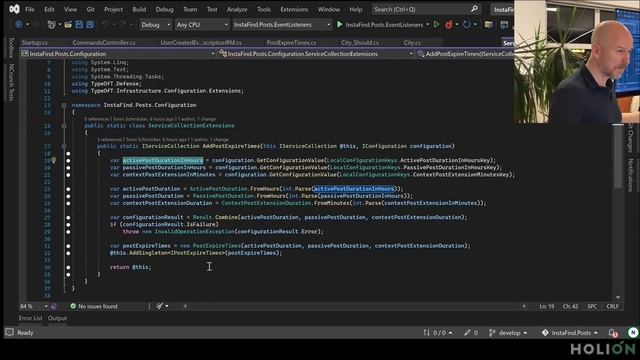Screen dimensions: 640x360
Task: Click the code cleanup broom icon
Action: [160, 306]
